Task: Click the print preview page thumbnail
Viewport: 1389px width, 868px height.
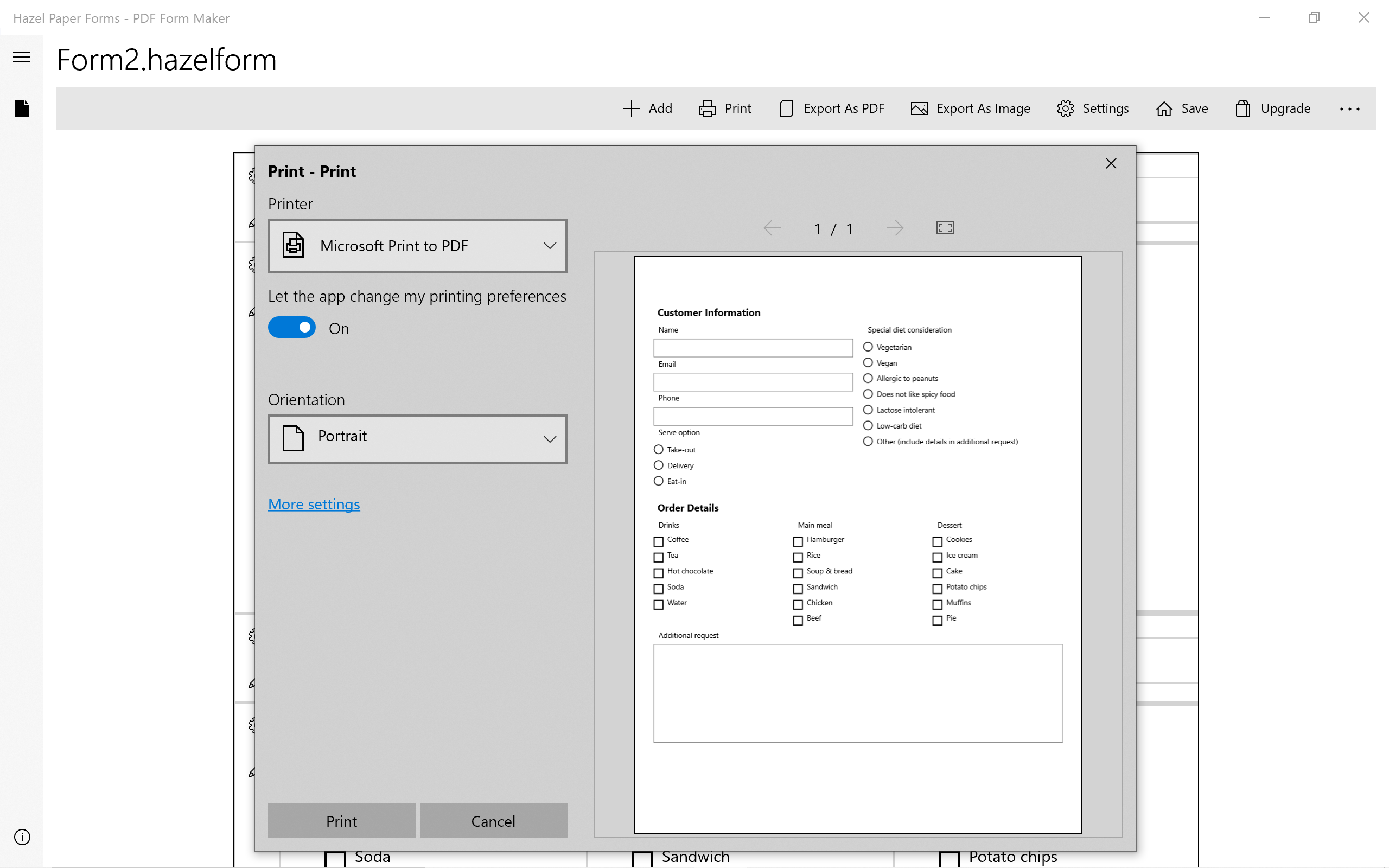Action: coord(857,544)
